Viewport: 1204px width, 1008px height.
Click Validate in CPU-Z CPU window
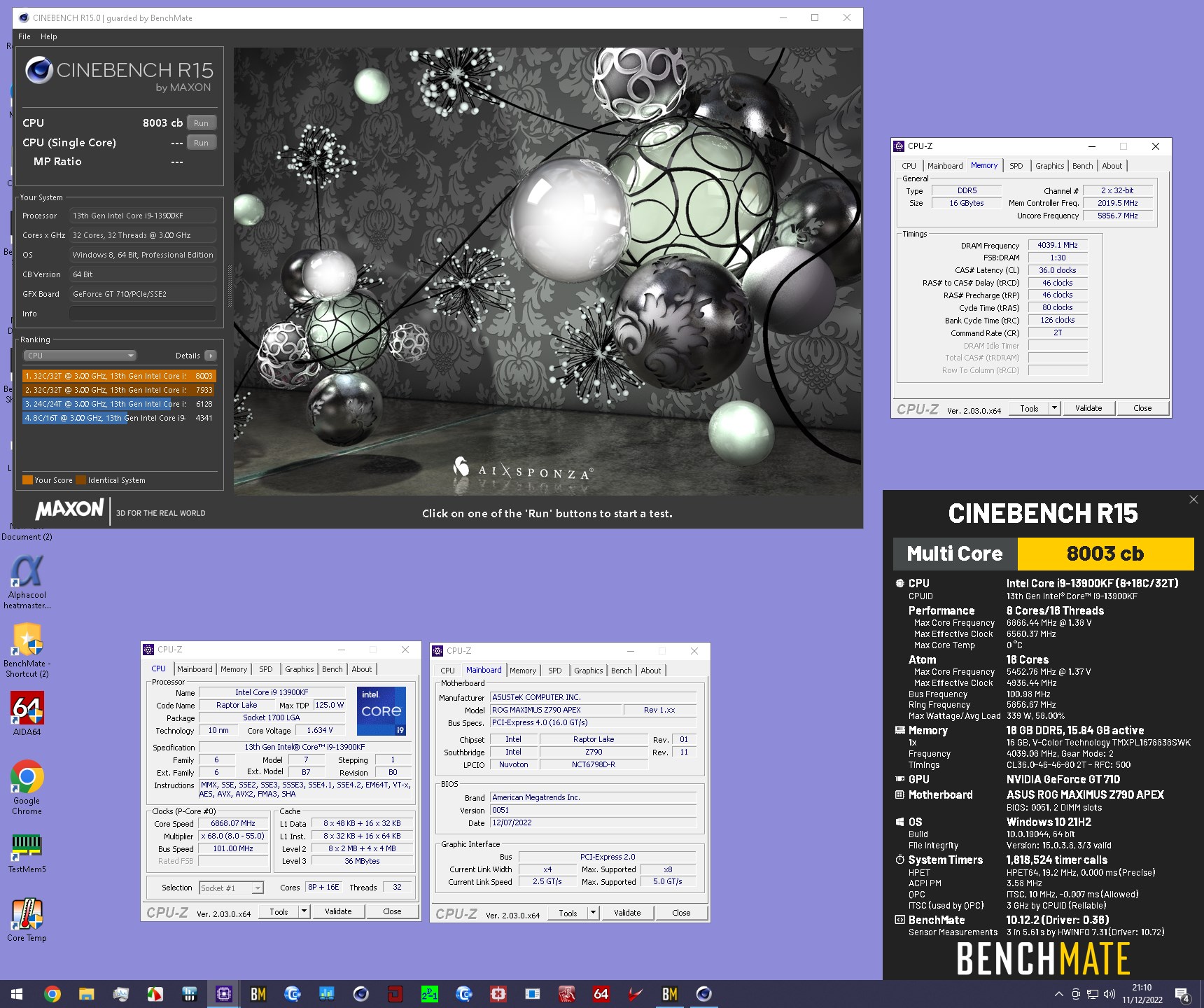338,911
